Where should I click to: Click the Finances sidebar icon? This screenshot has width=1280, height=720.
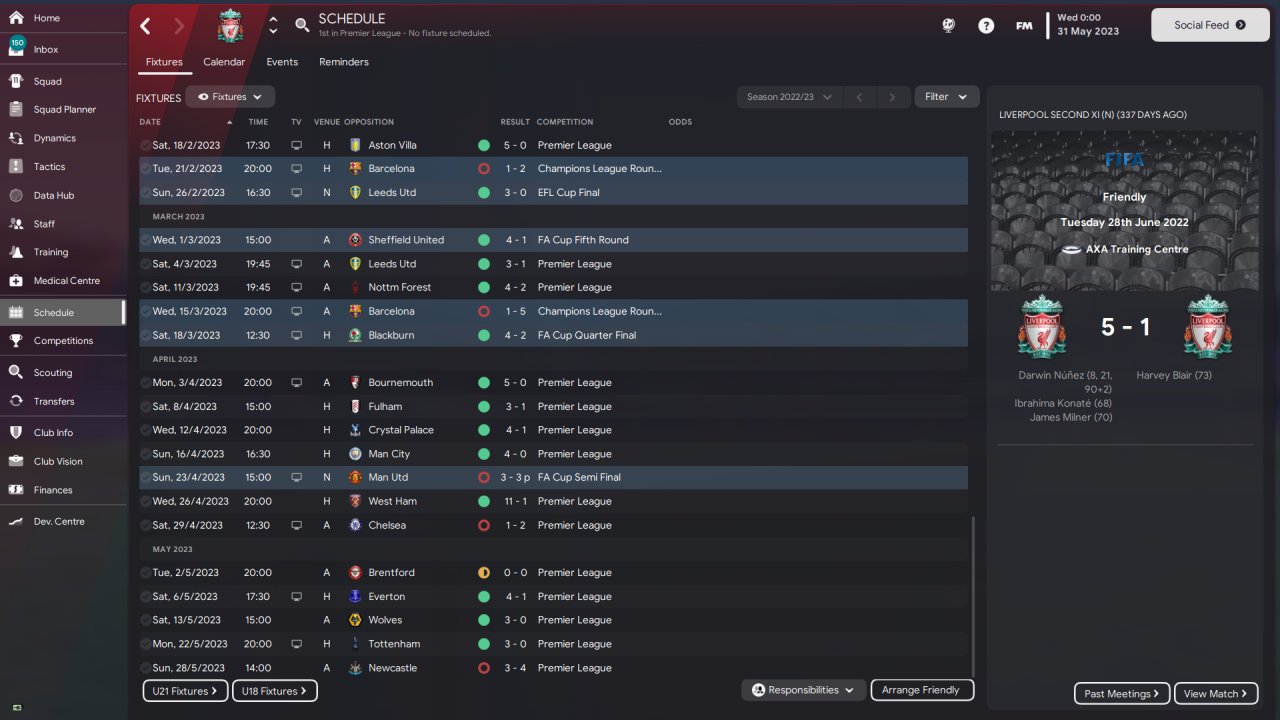point(16,490)
